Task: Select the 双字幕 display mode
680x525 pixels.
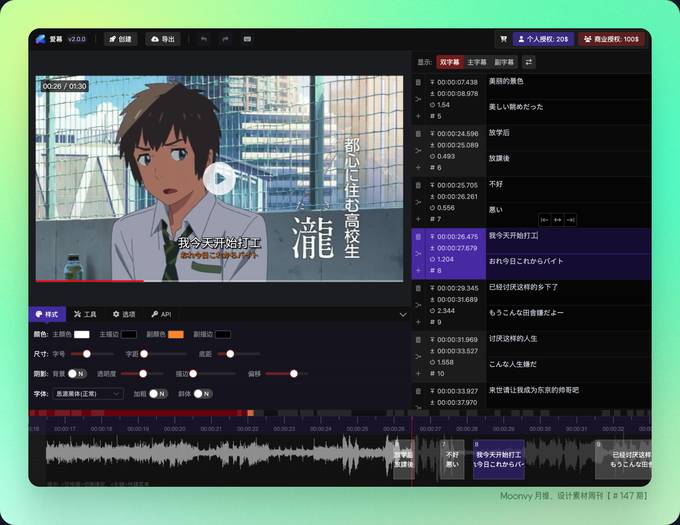Action: 449,62
